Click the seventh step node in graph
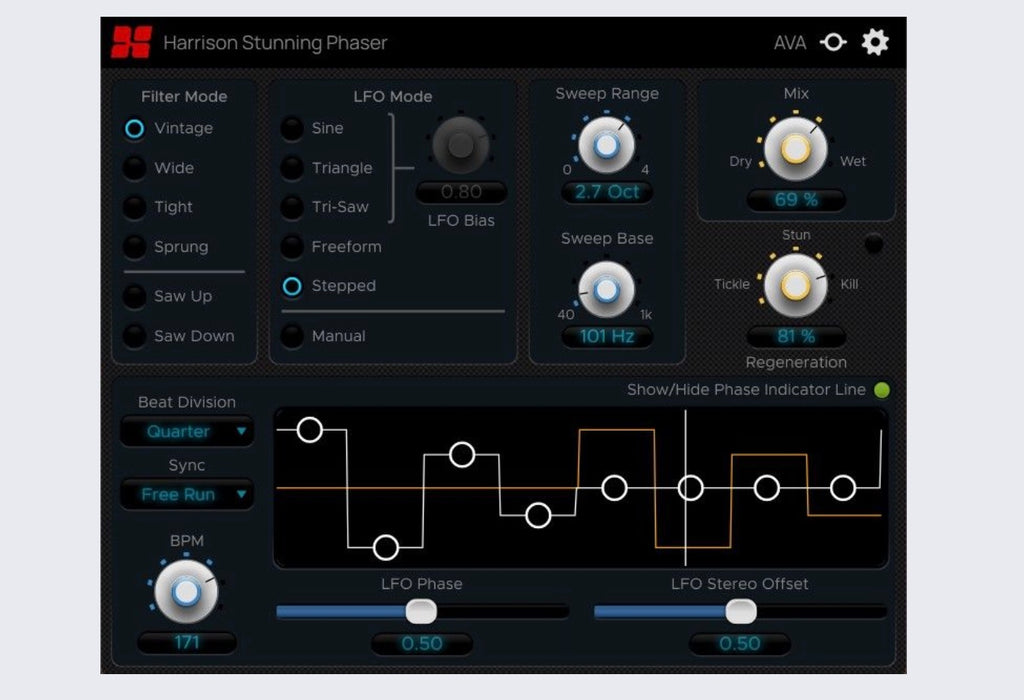Viewport: 1024px width, 700px height. [x=767, y=488]
